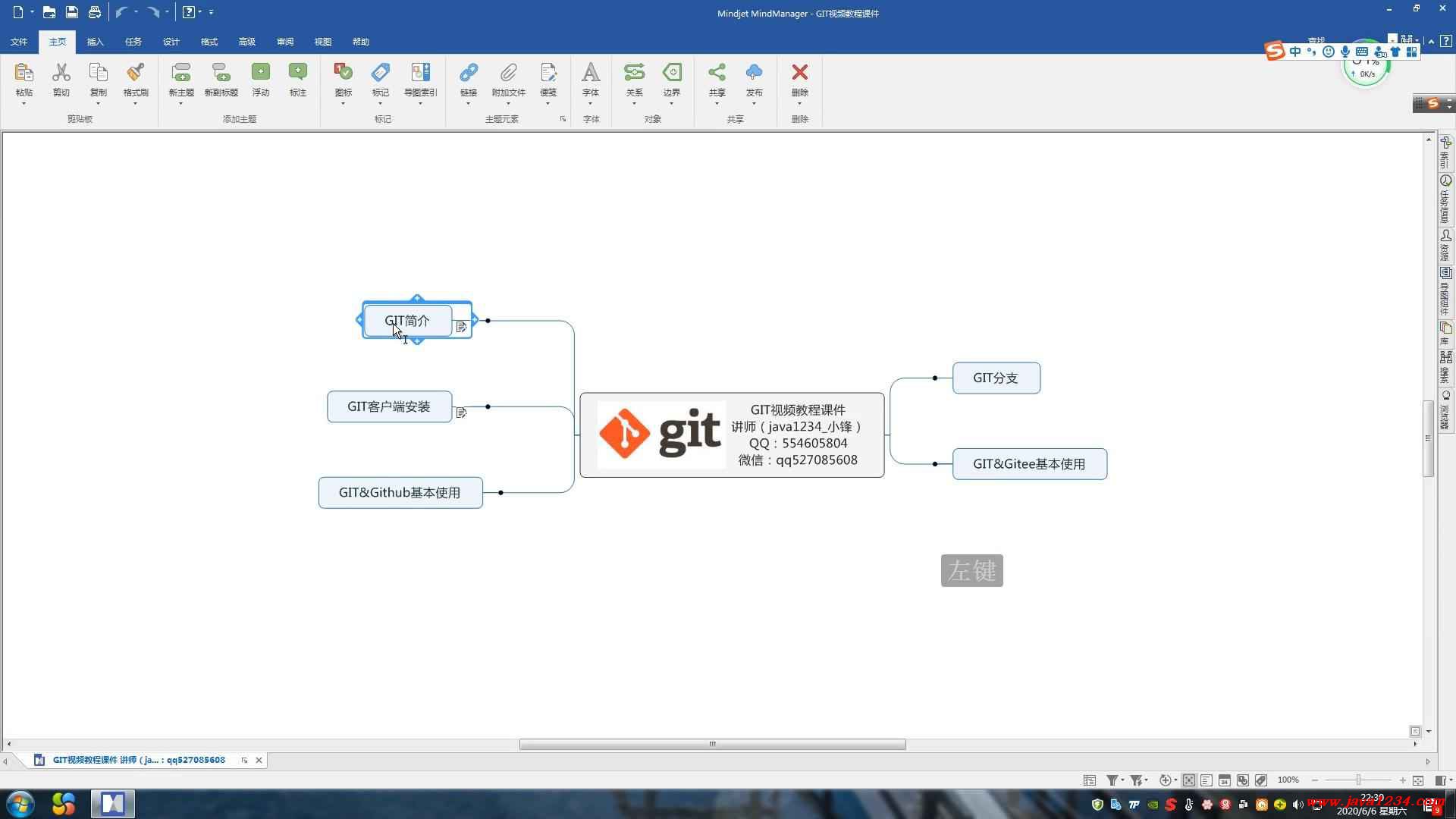Click the Fit Map icon in status bar
This screenshot has width=1456, height=819.
(x=1418, y=780)
